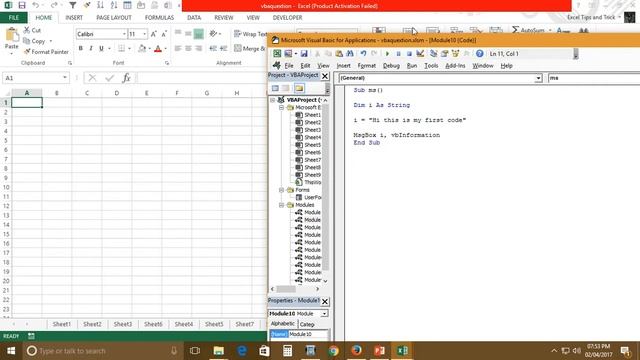
Task: Switch to the Categorized tab in Properties
Action: (307, 324)
